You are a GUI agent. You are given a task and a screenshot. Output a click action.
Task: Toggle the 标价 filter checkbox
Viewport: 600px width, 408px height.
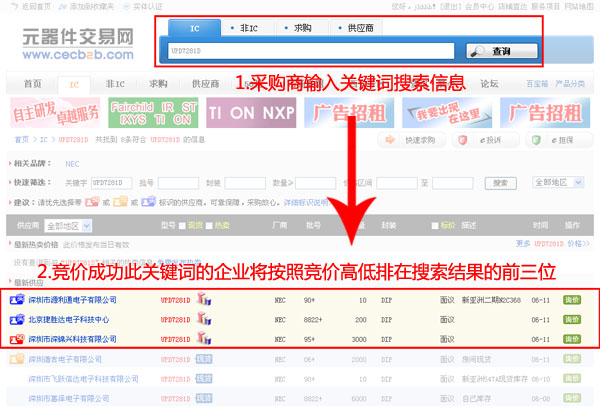[433, 226]
